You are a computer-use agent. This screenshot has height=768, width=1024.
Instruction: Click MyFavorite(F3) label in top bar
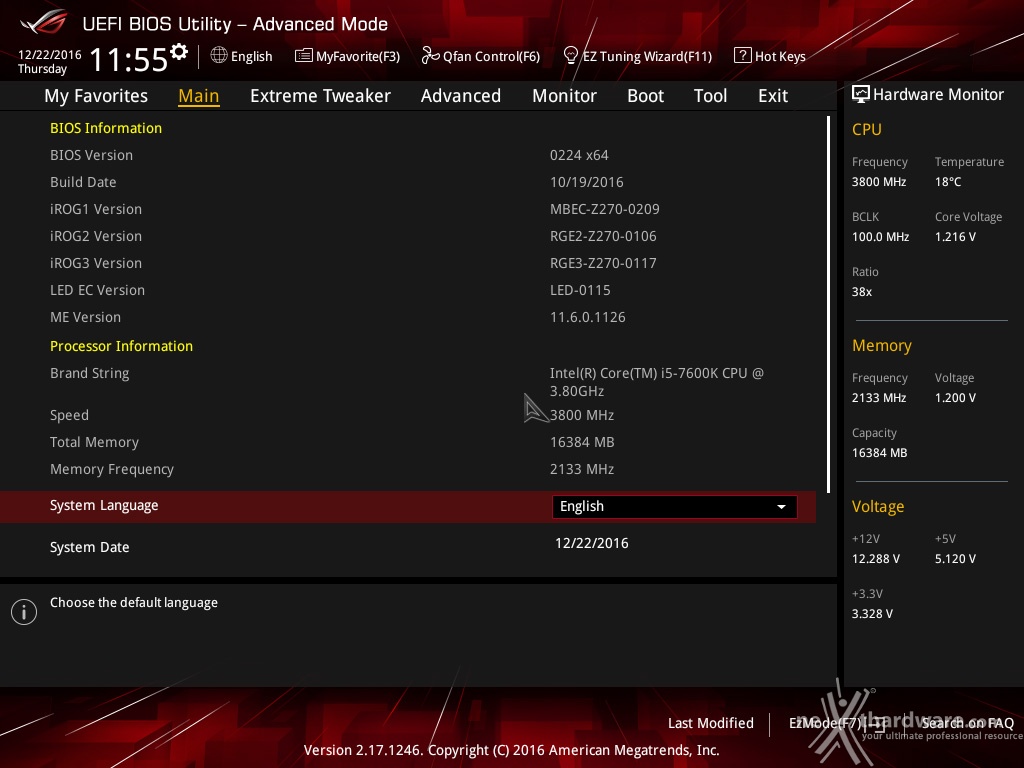(358, 57)
